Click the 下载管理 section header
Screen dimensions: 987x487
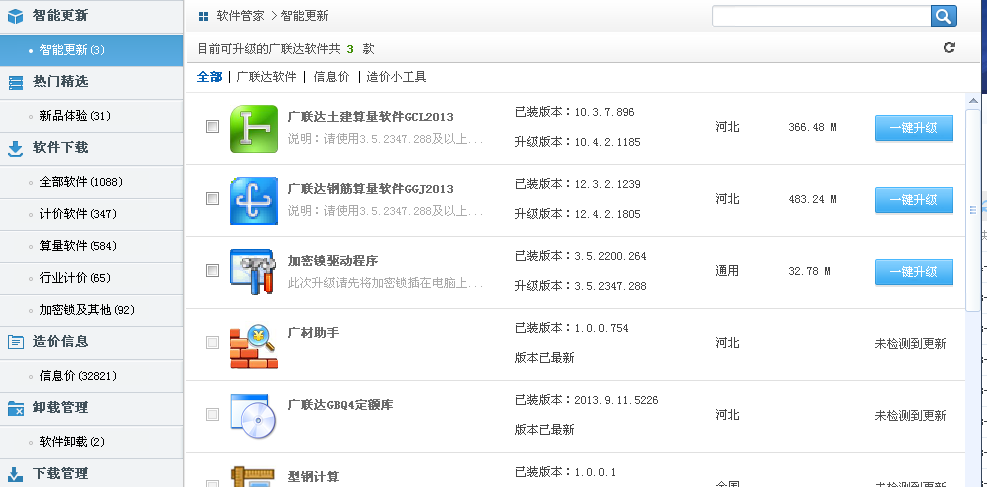point(92,474)
